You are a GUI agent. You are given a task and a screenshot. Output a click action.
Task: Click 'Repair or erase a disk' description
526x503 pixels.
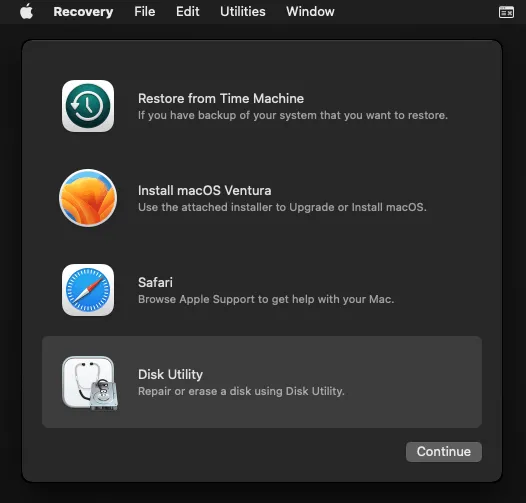[x=241, y=391]
